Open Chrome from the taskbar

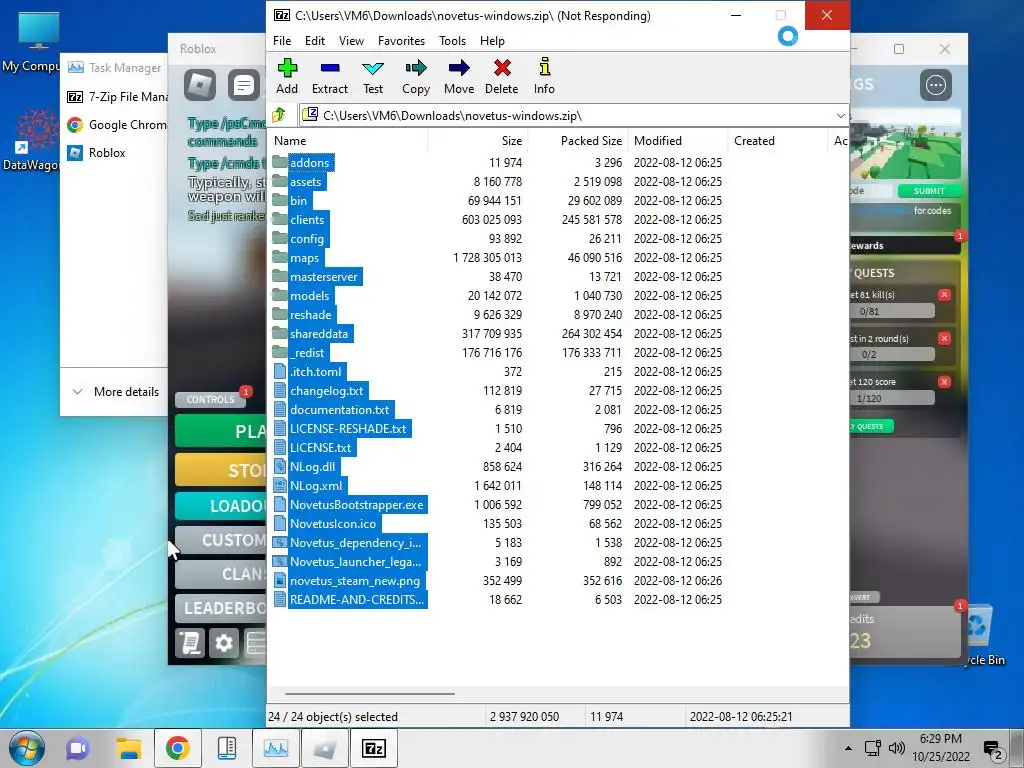click(x=177, y=748)
